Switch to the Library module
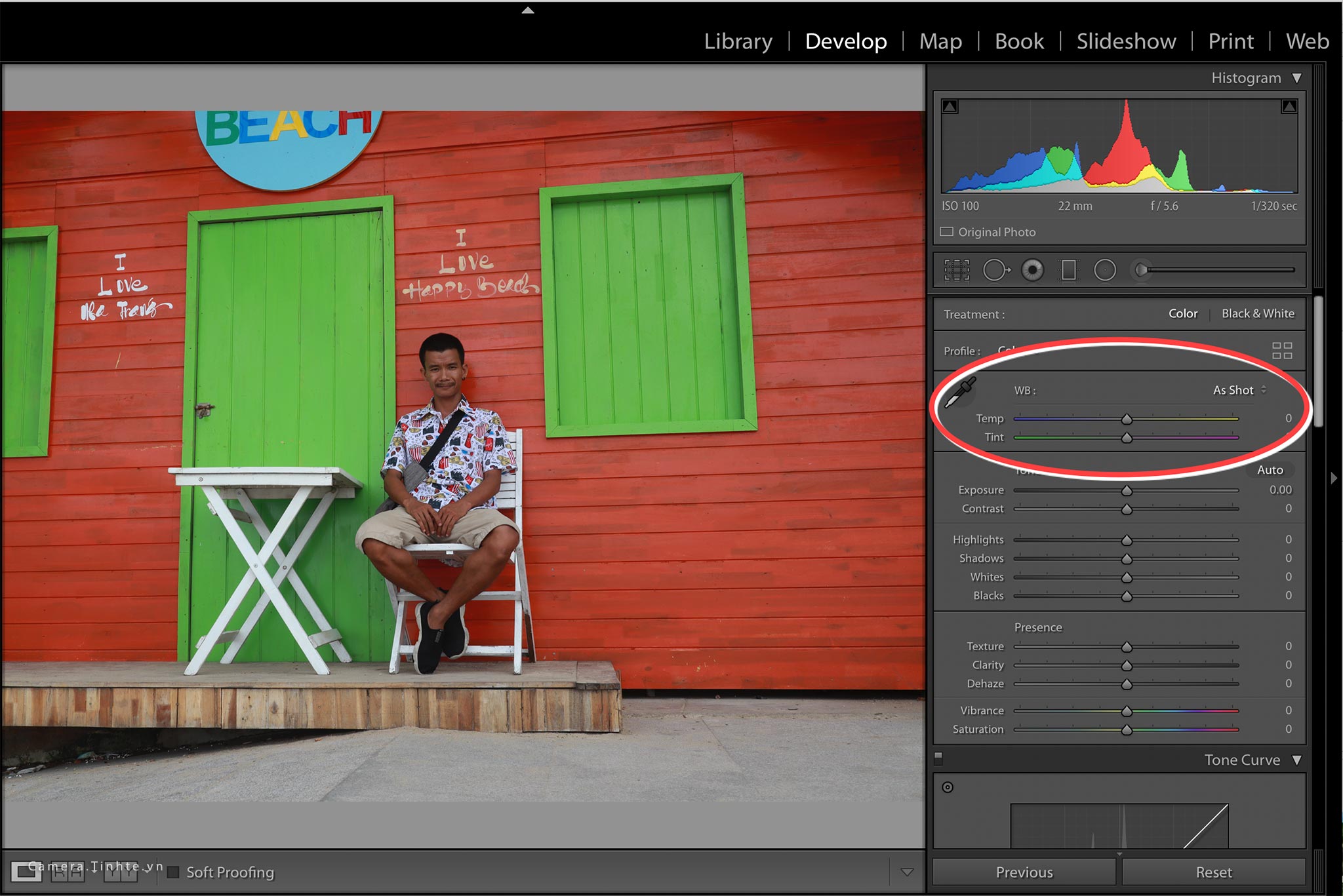 click(x=738, y=41)
